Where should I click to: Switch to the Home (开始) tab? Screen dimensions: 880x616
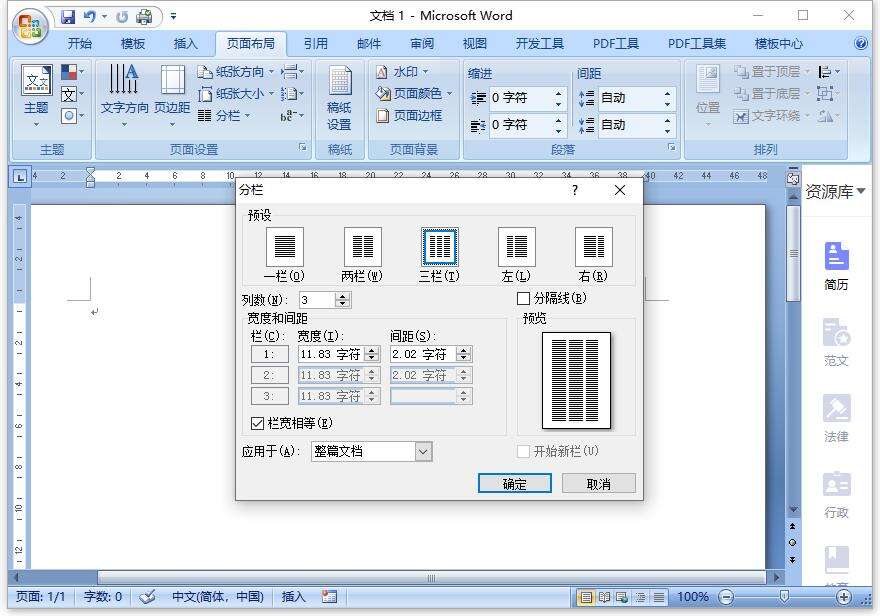(x=80, y=44)
